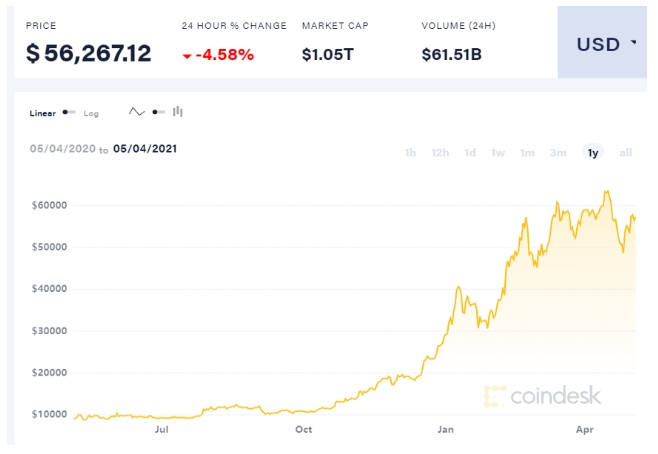This screenshot has width=658, height=454.
Task: Click the 05/04/2020 start date
Action: coord(62,149)
